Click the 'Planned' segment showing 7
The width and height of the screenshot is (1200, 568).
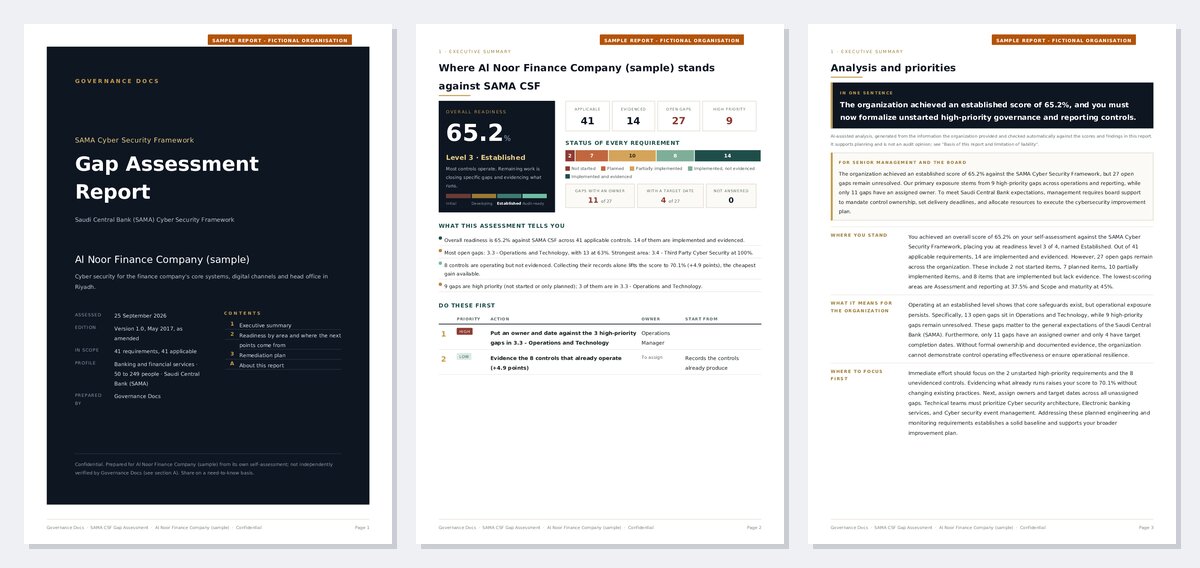pyautogui.click(x=592, y=156)
